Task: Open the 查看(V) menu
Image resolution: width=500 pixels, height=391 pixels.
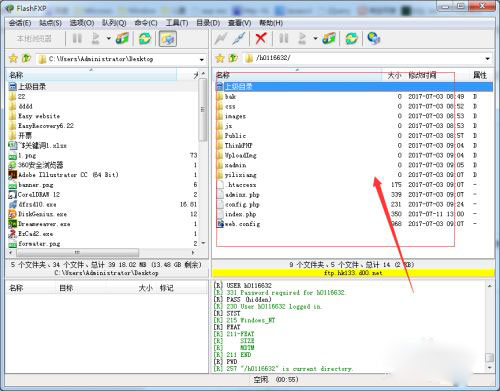Action: point(239,23)
